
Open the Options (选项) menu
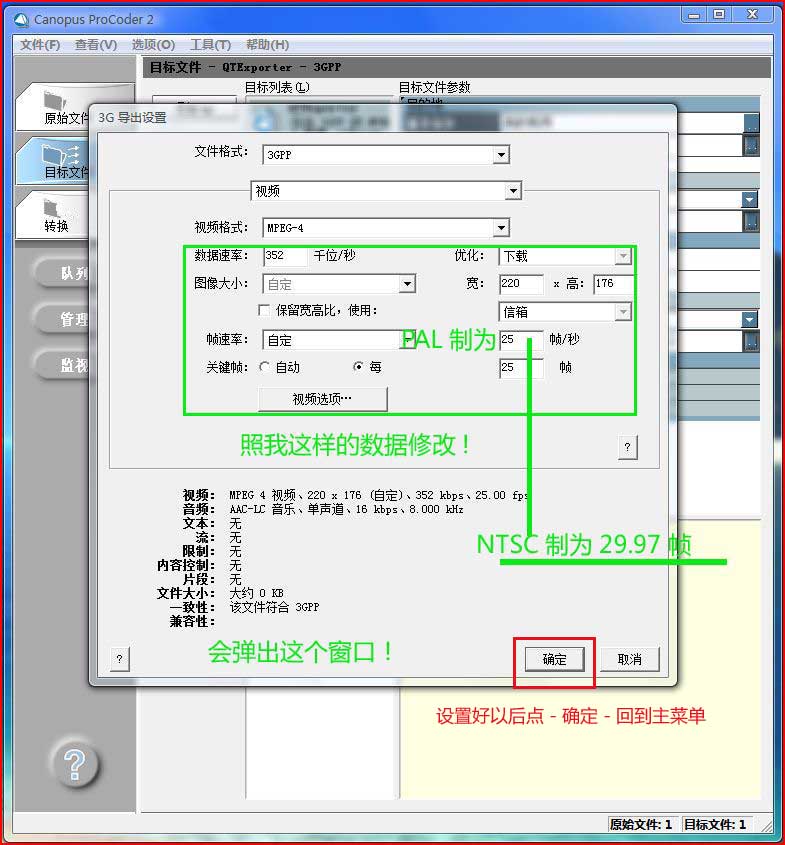pyautogui.click(x=153, y=45)
